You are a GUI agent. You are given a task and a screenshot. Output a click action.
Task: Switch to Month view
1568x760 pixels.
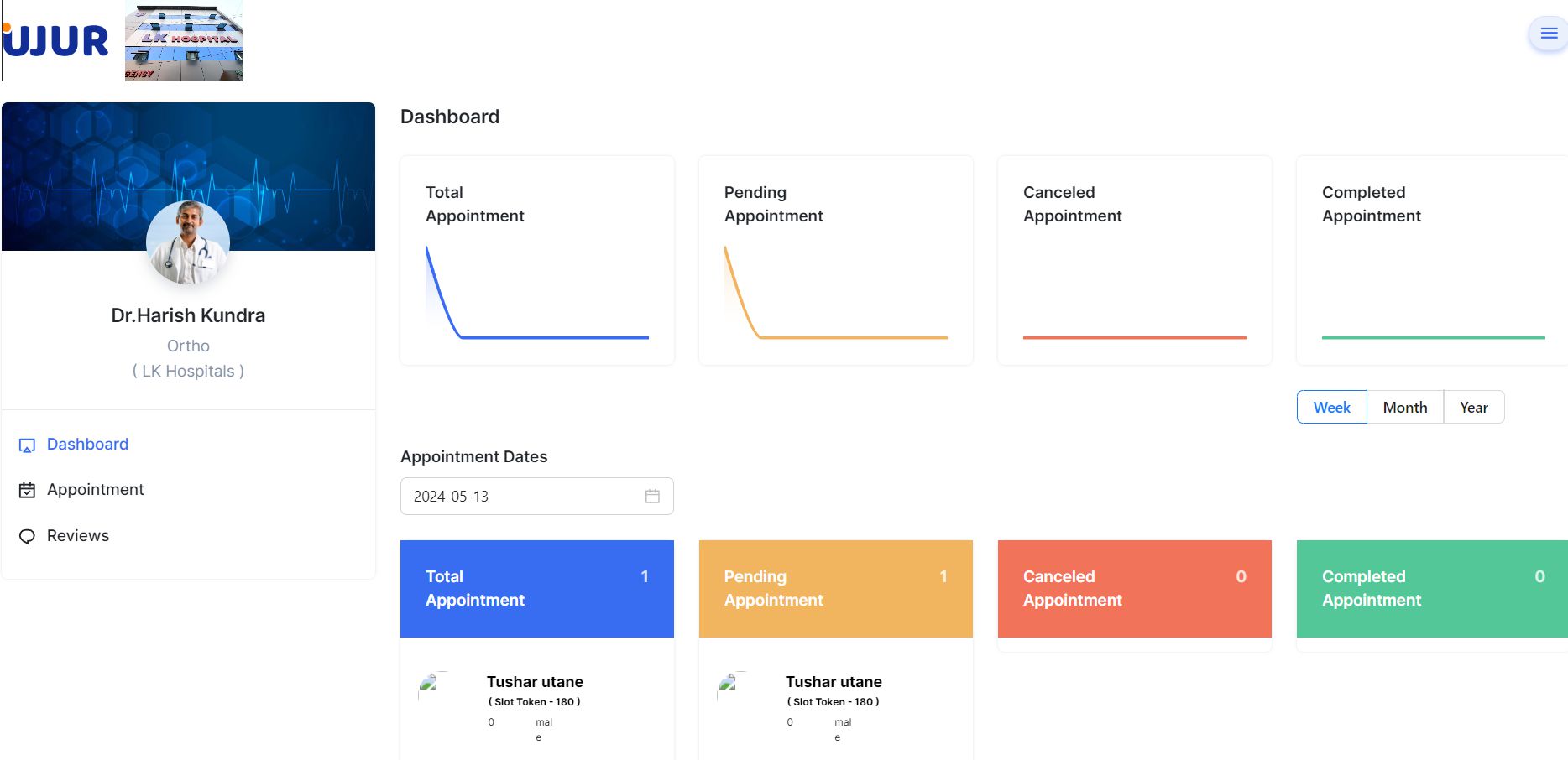pos(1405,407)
